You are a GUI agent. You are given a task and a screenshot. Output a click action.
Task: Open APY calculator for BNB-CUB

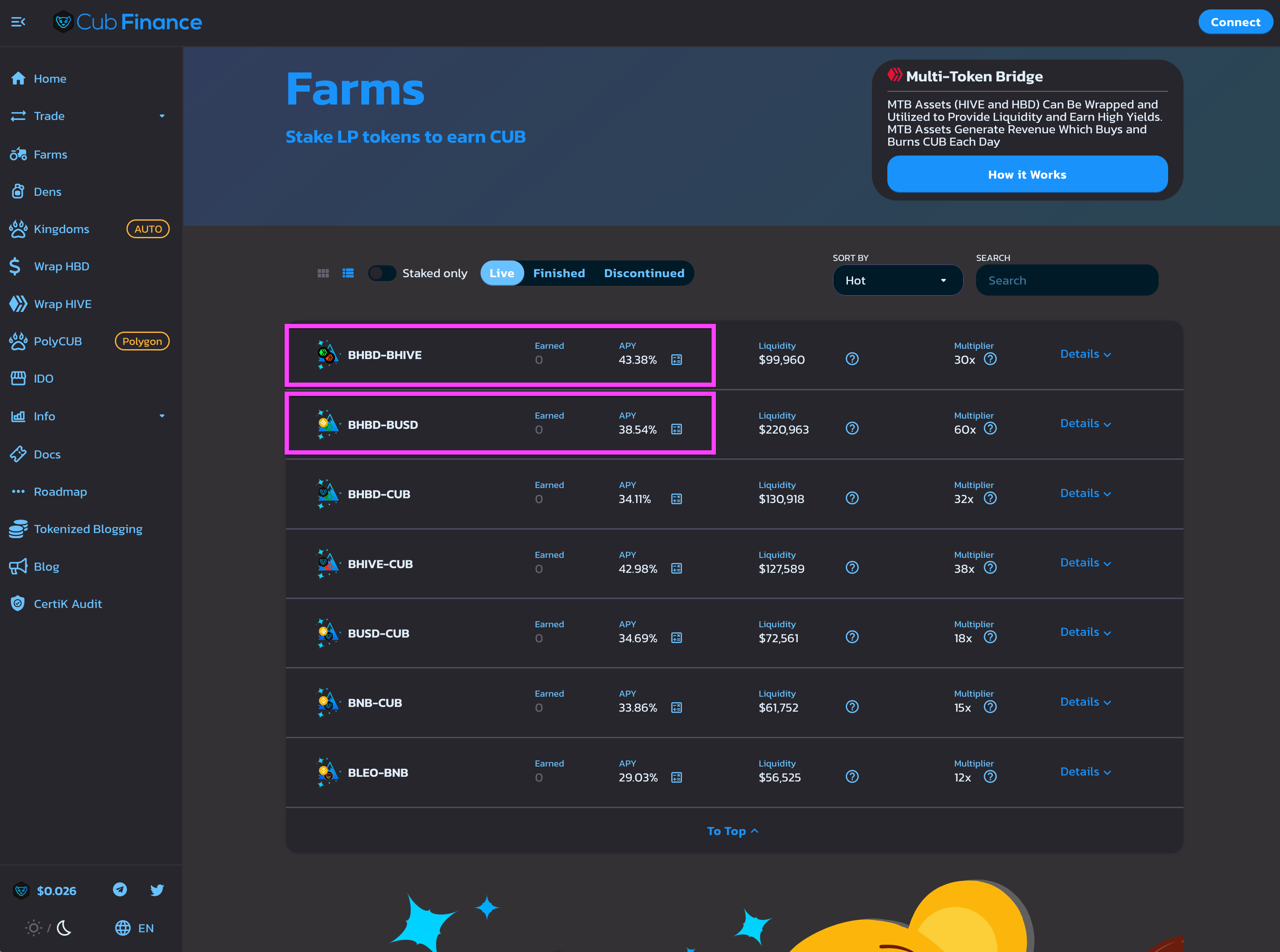tap(676, 708)
